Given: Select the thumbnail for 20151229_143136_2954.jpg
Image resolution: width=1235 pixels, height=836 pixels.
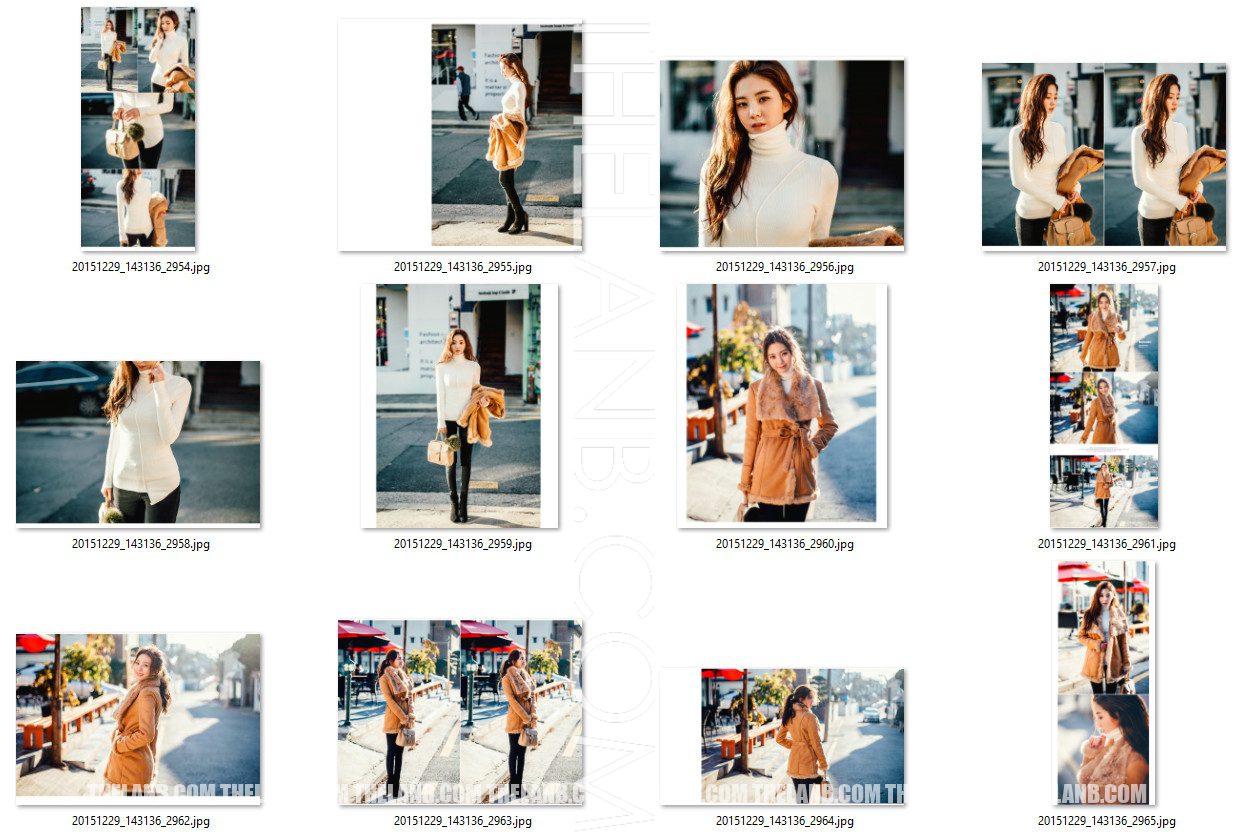Looking at the screenshot, I should point(138,128).
